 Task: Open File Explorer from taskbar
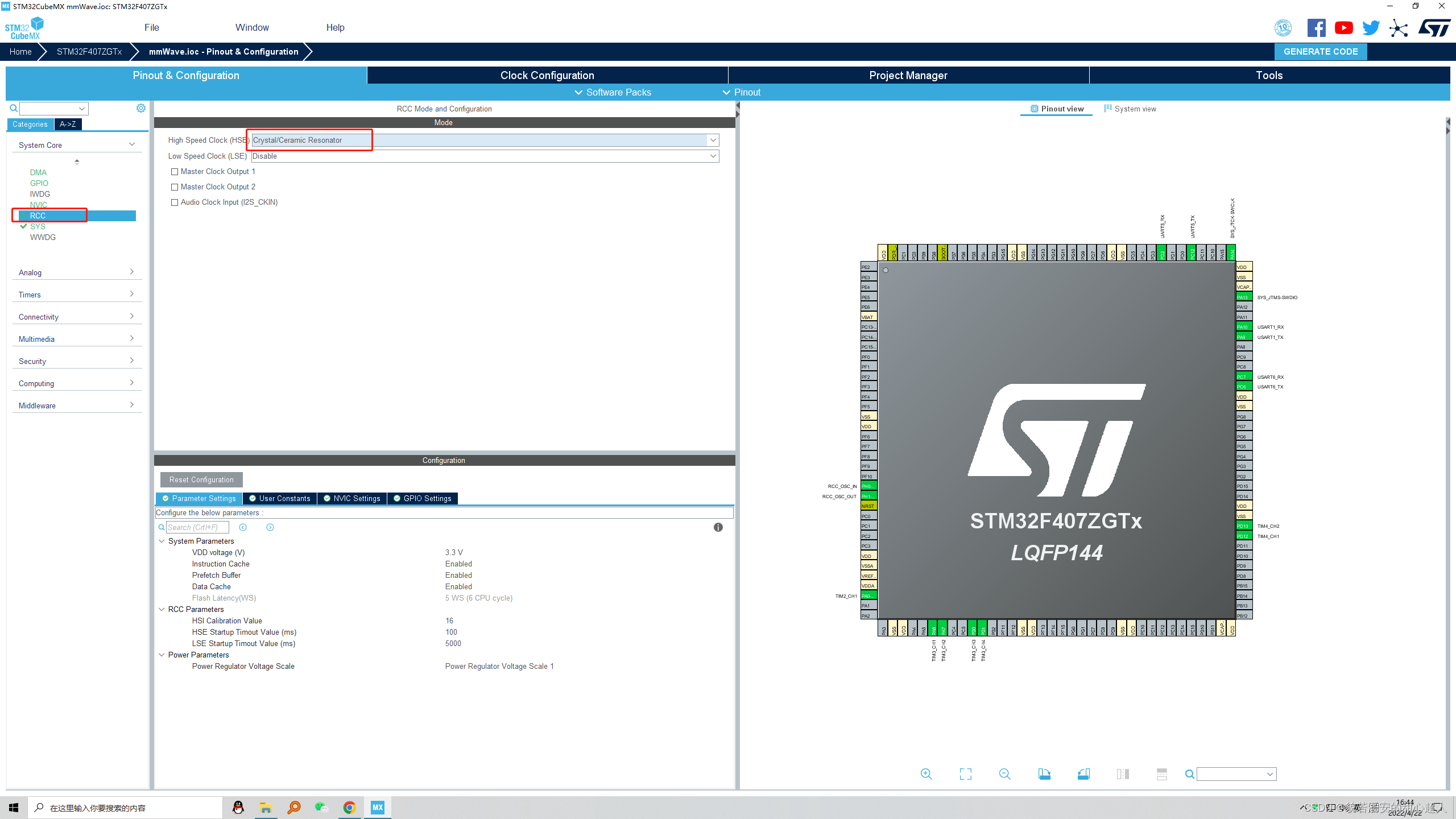(266, 808)
